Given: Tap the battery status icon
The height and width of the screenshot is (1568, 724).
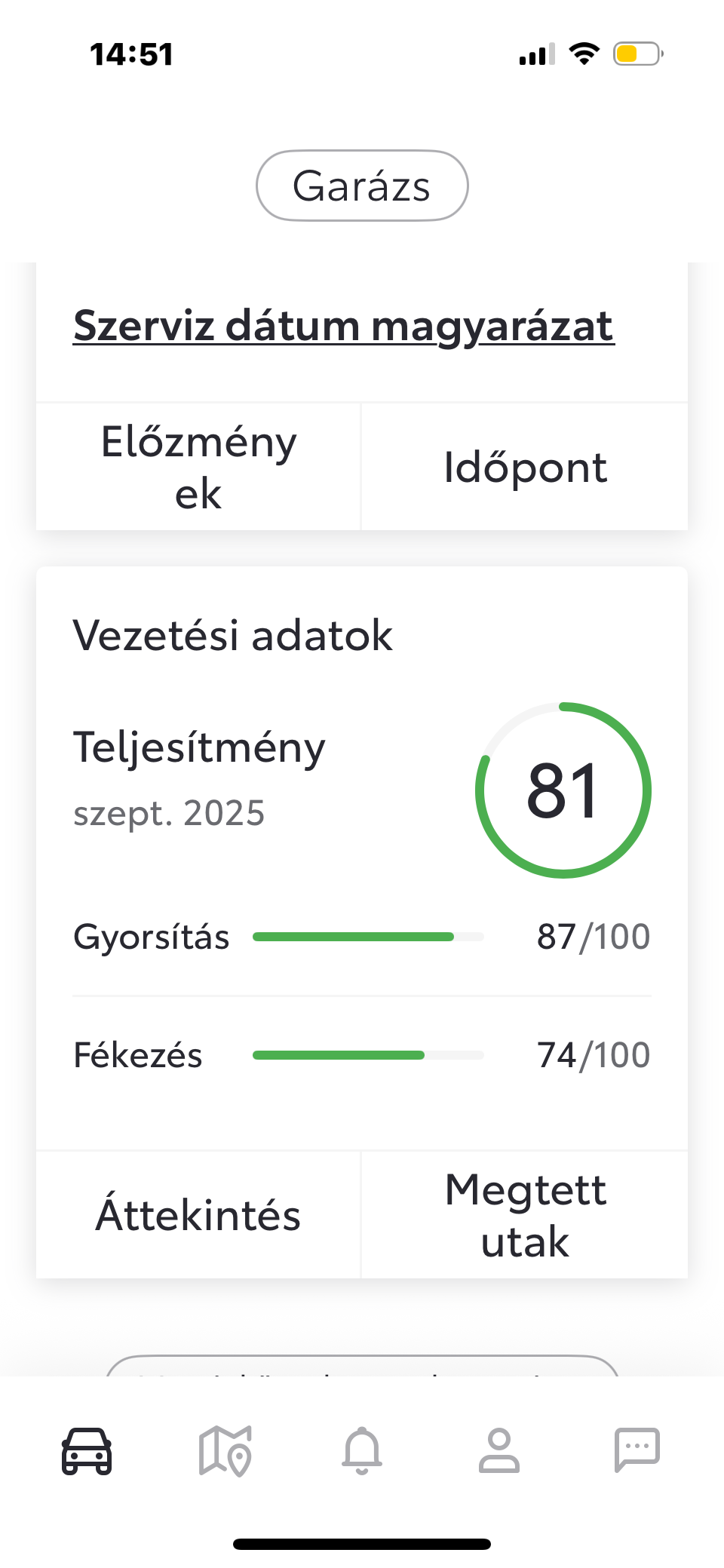Looking at the screenshot, I should tap(638, 54).
